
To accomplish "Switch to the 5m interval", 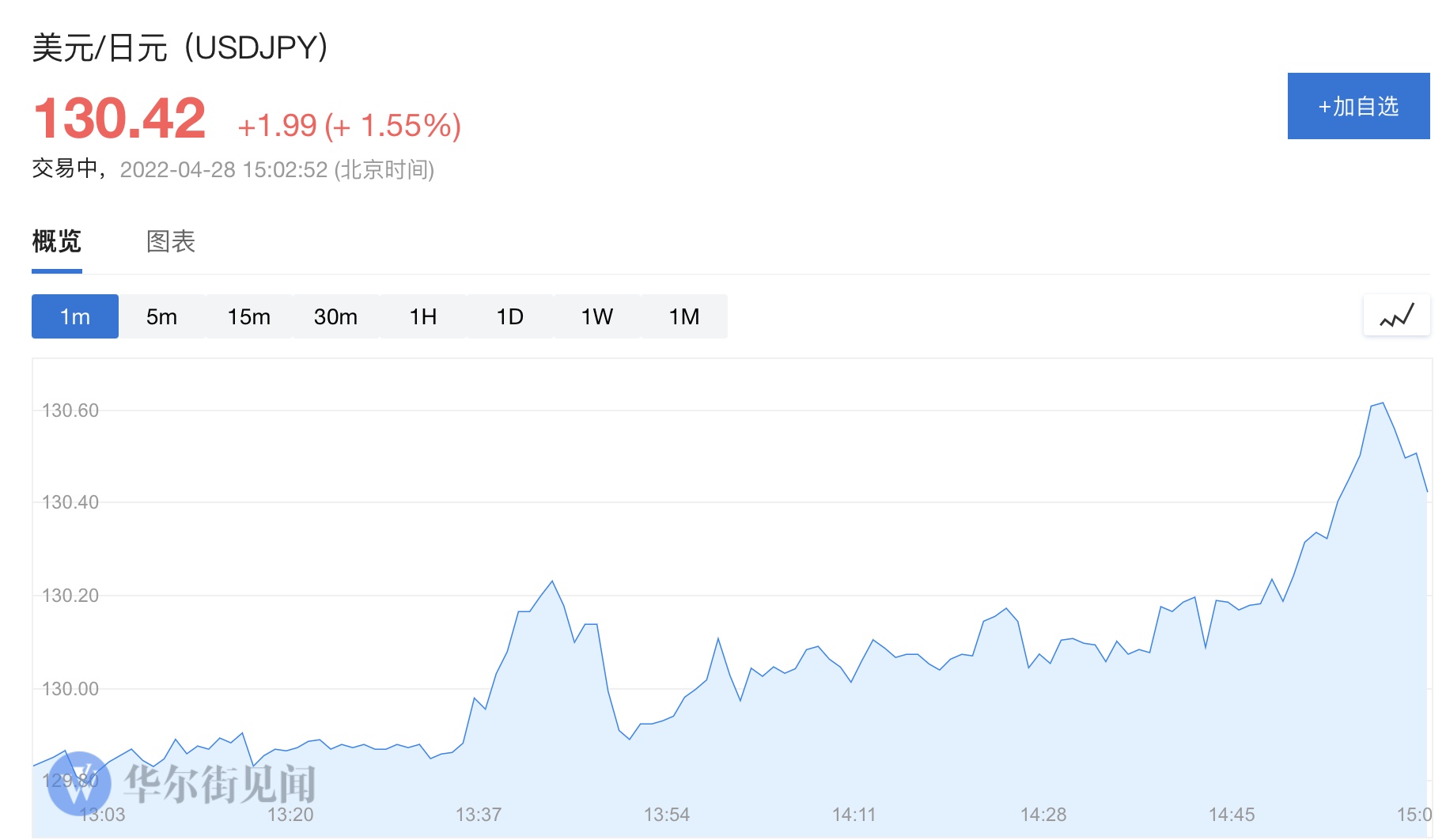I will (161, 316).
